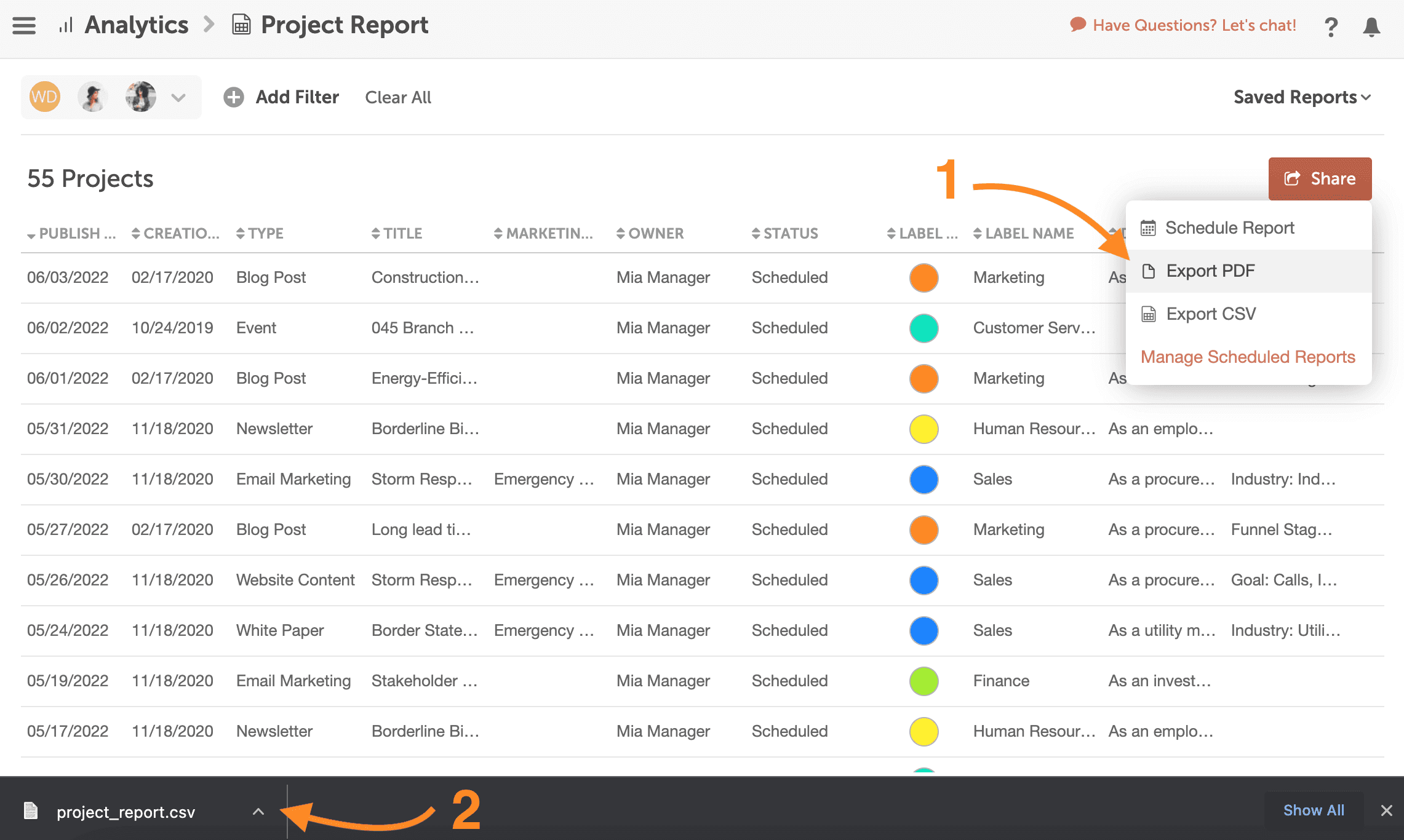Image resolution: width=1404 pixels, height=840 pixels.
Task: Sort by Marketing column header
Action: (543, 234)
